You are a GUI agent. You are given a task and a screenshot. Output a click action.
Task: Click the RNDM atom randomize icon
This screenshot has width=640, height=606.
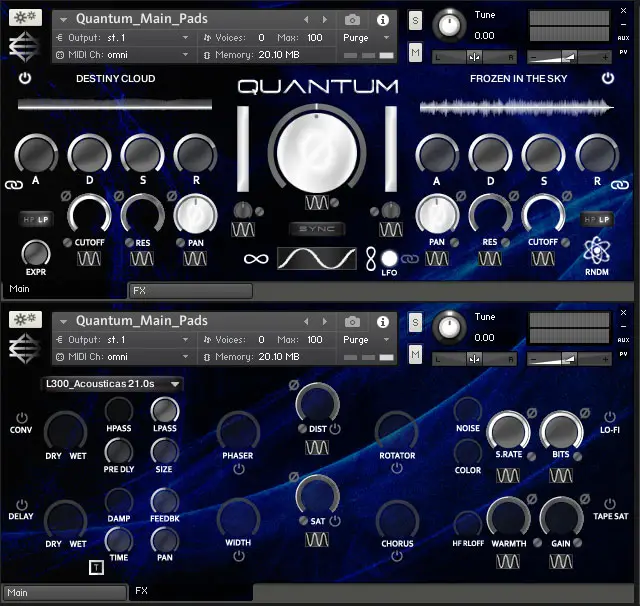[x=597, y=251]
